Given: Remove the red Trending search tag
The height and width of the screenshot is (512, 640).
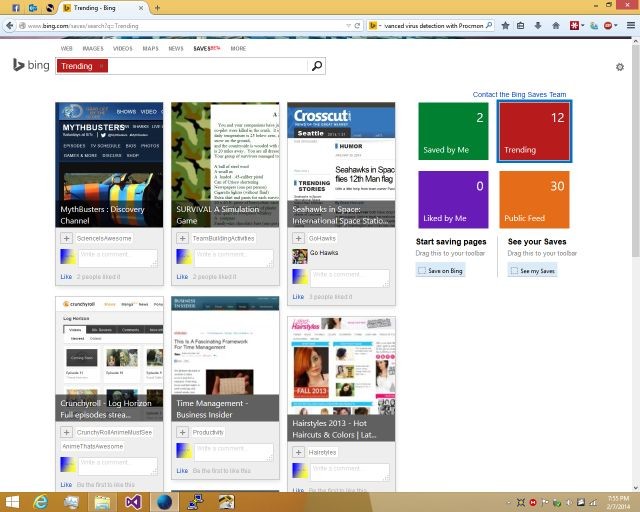Looking at the screenshot, I should pos(101,66).
